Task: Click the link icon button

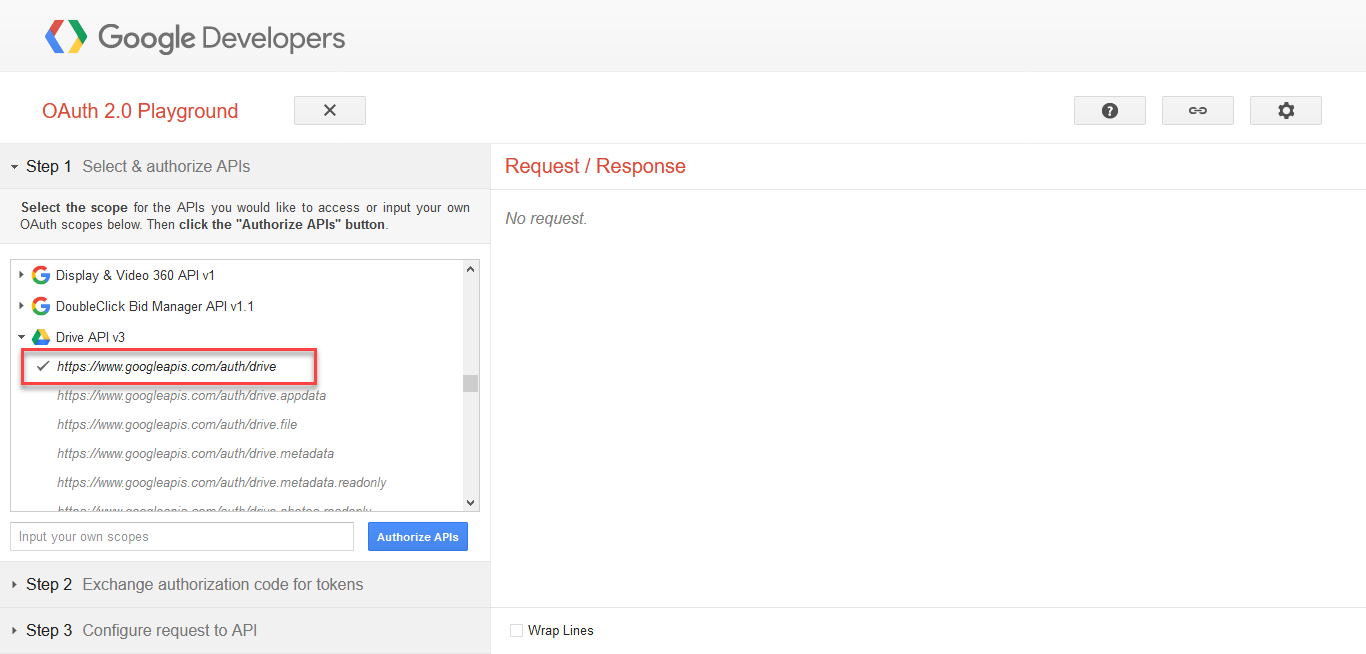Action: point(1197,111)
